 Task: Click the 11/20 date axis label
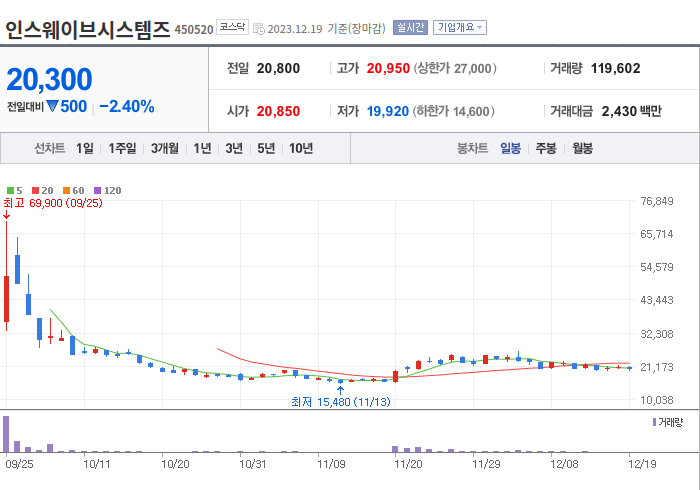pos(408,464)
